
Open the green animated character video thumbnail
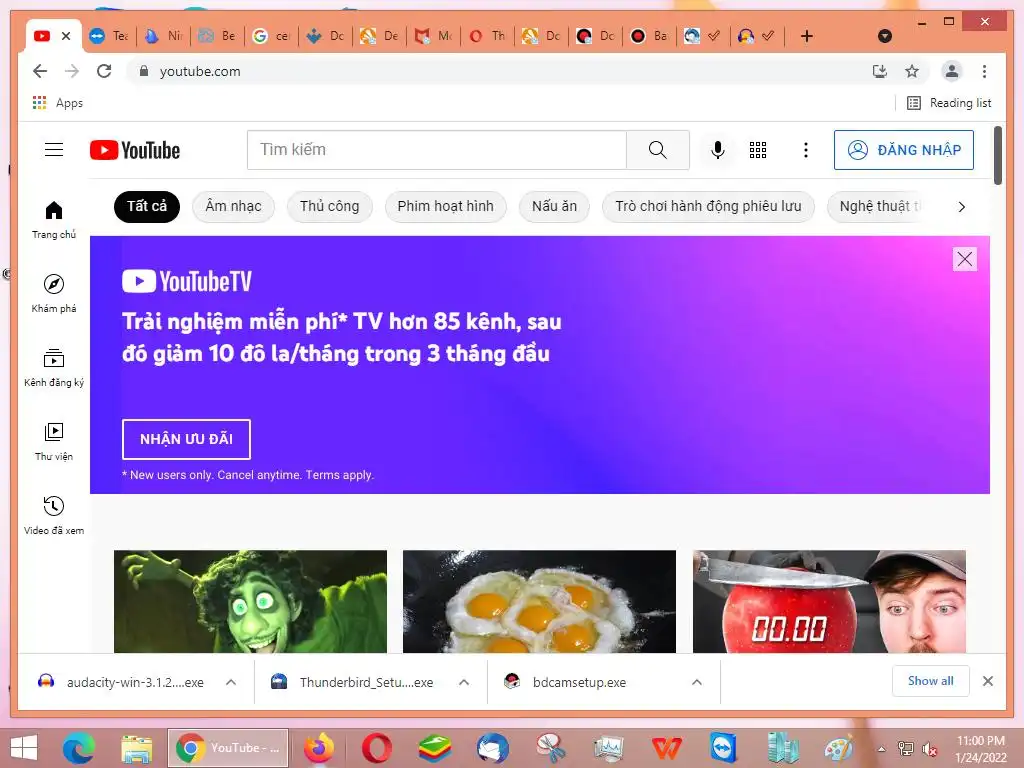250,601
